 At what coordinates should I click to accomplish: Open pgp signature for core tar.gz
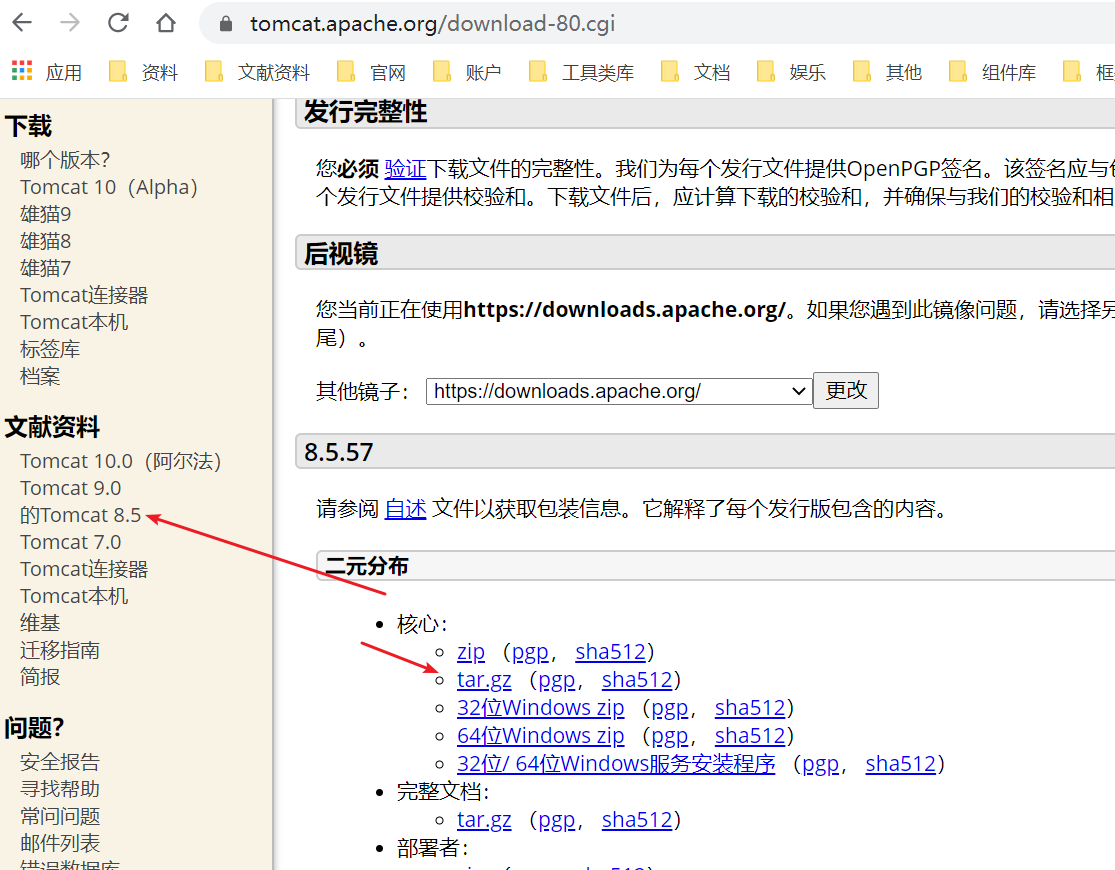(556, 681)
